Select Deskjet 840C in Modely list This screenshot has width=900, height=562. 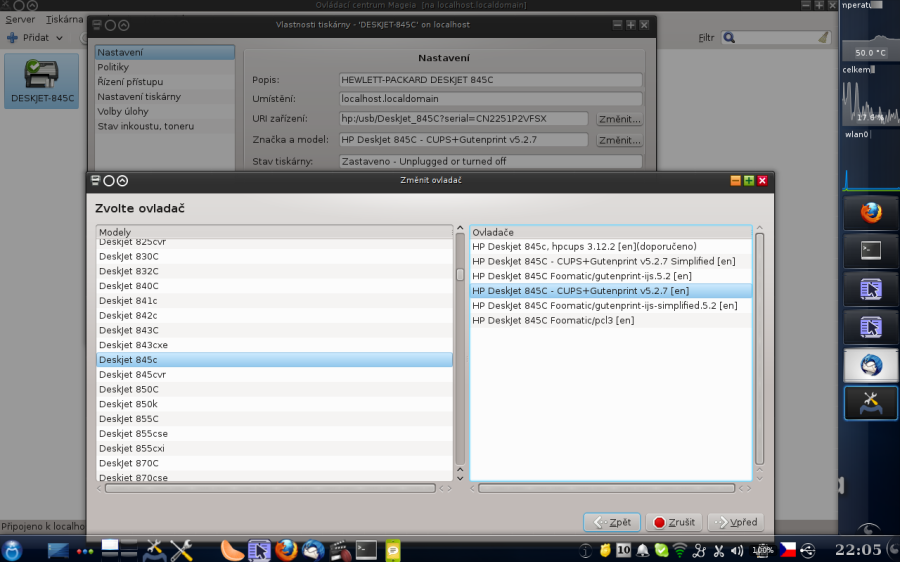(x=274, y=286)
